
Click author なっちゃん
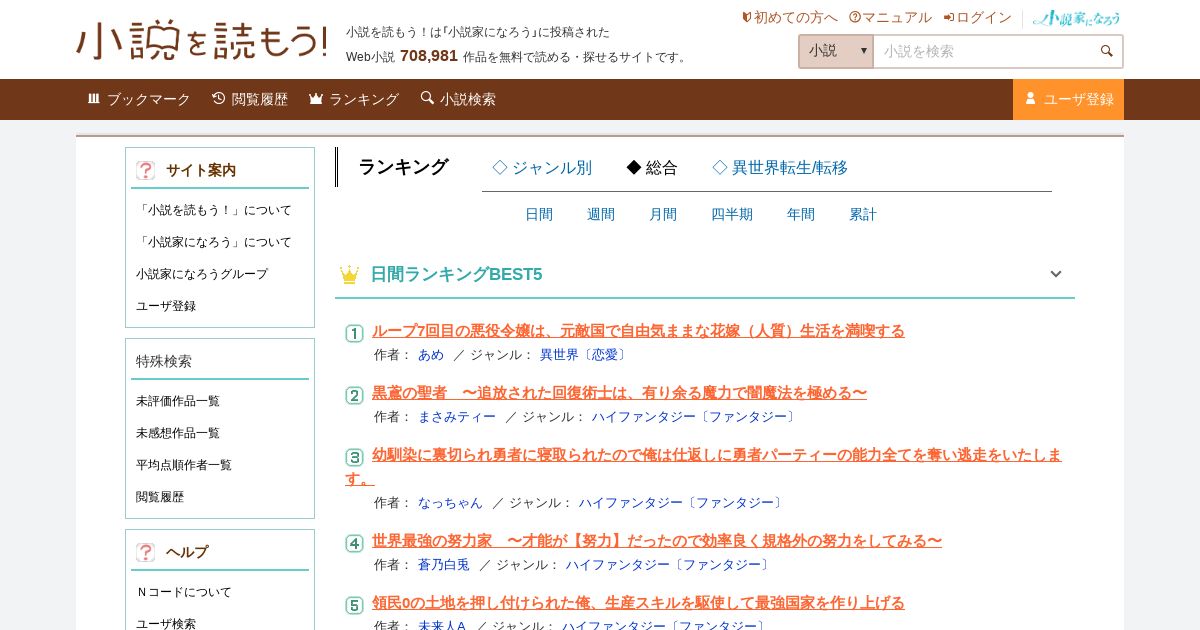pyautogui.click(x=450, y=503)
